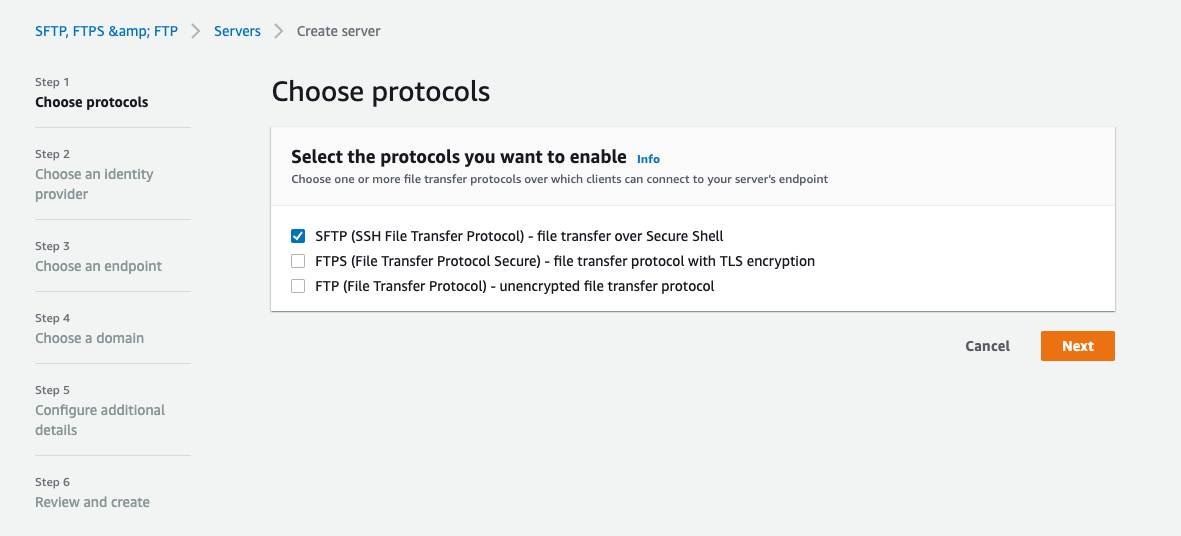Select Step 4 Choose a domain

(89, 338)
